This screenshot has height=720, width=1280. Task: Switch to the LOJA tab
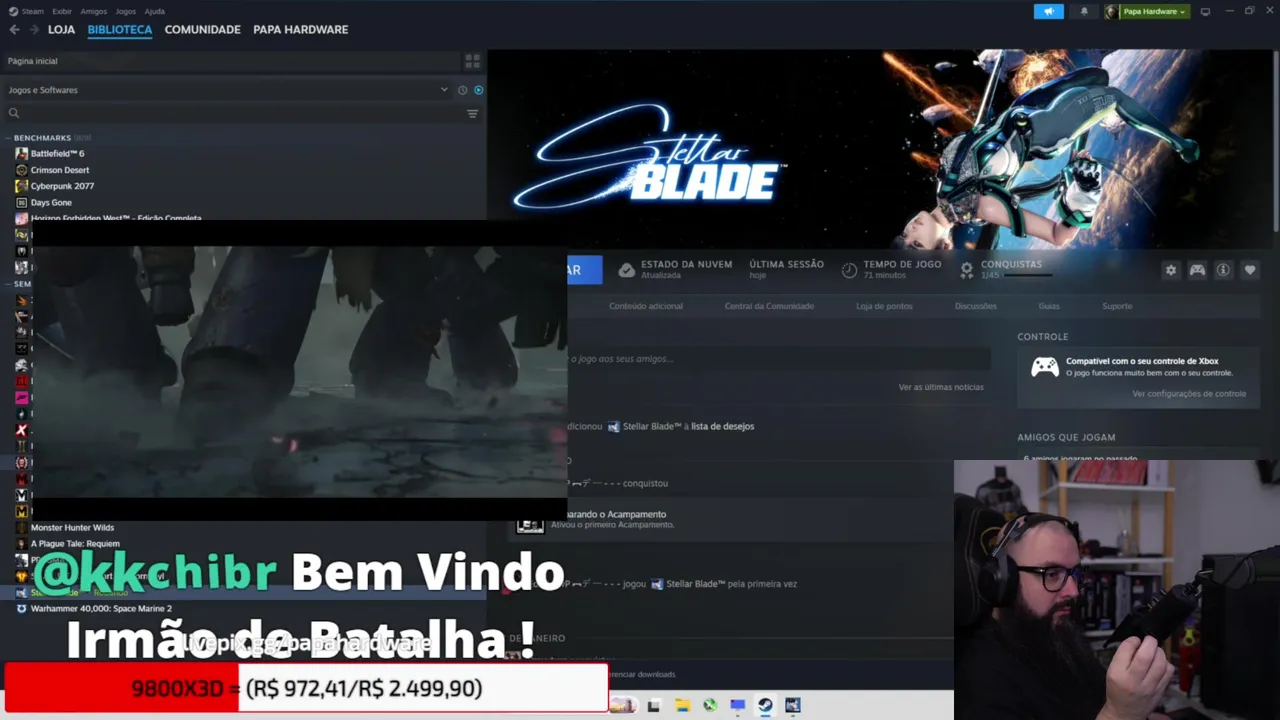click(x=61, y=30)
